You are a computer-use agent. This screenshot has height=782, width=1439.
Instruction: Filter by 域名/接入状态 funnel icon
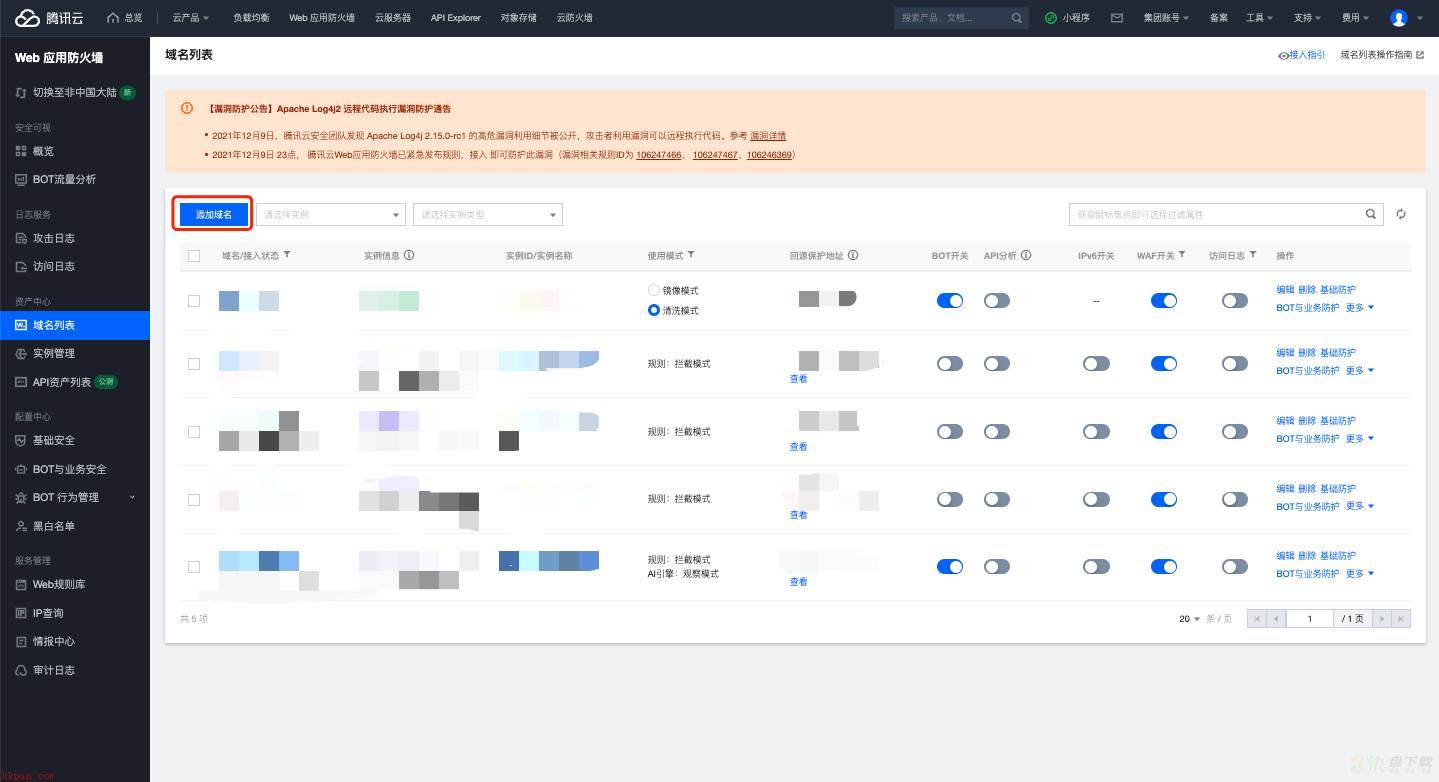[x=287, y=255]
